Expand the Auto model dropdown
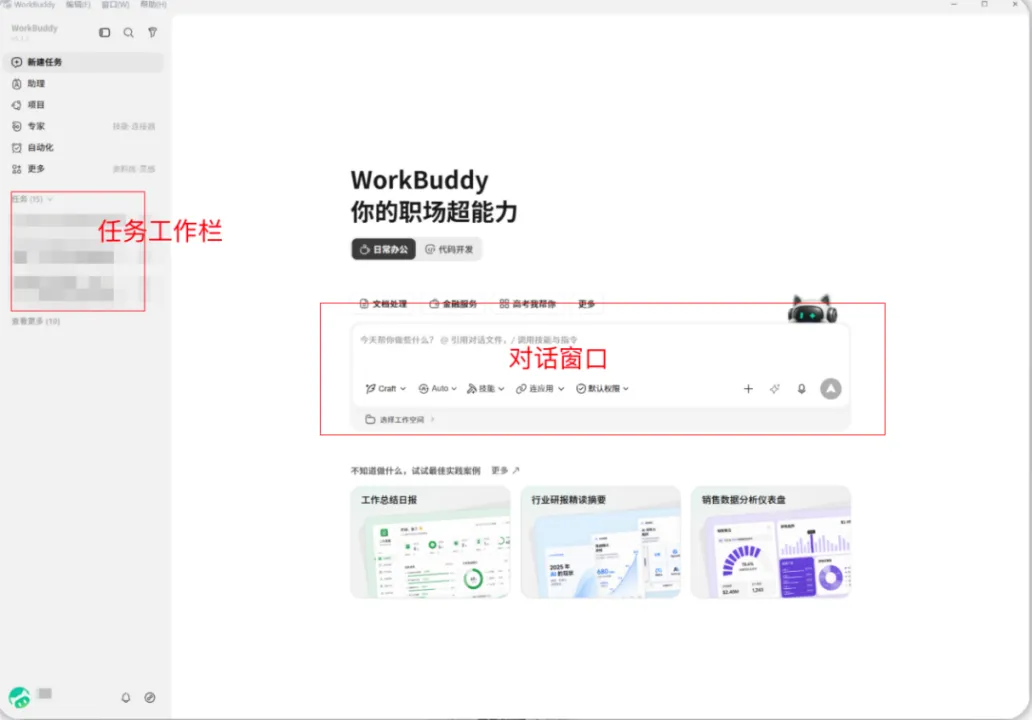 [x=438, y=389]
